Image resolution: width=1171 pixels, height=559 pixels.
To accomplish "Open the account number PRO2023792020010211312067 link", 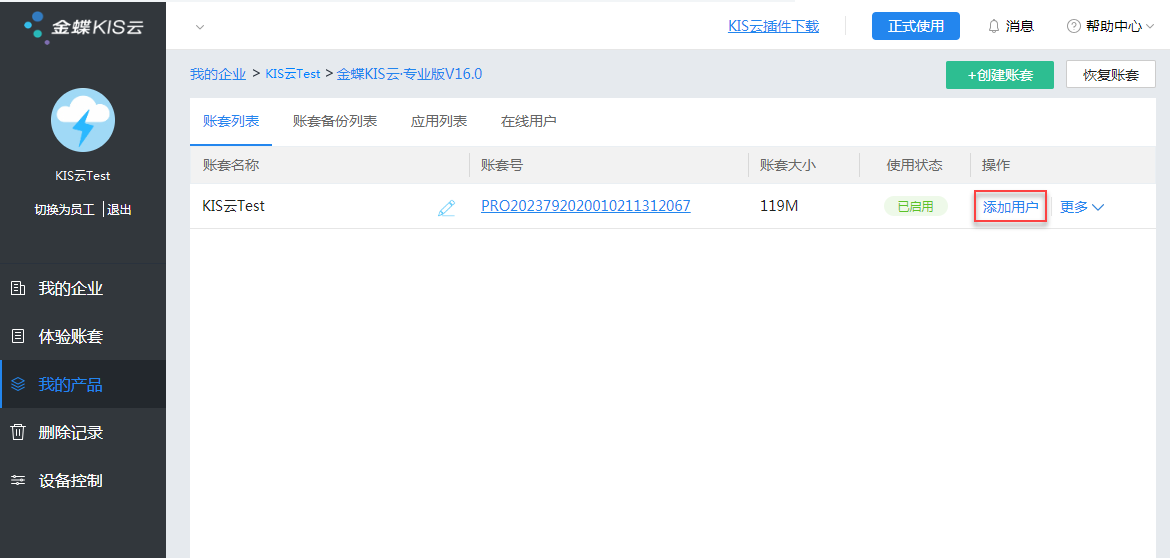I will (x=586, y=206).
